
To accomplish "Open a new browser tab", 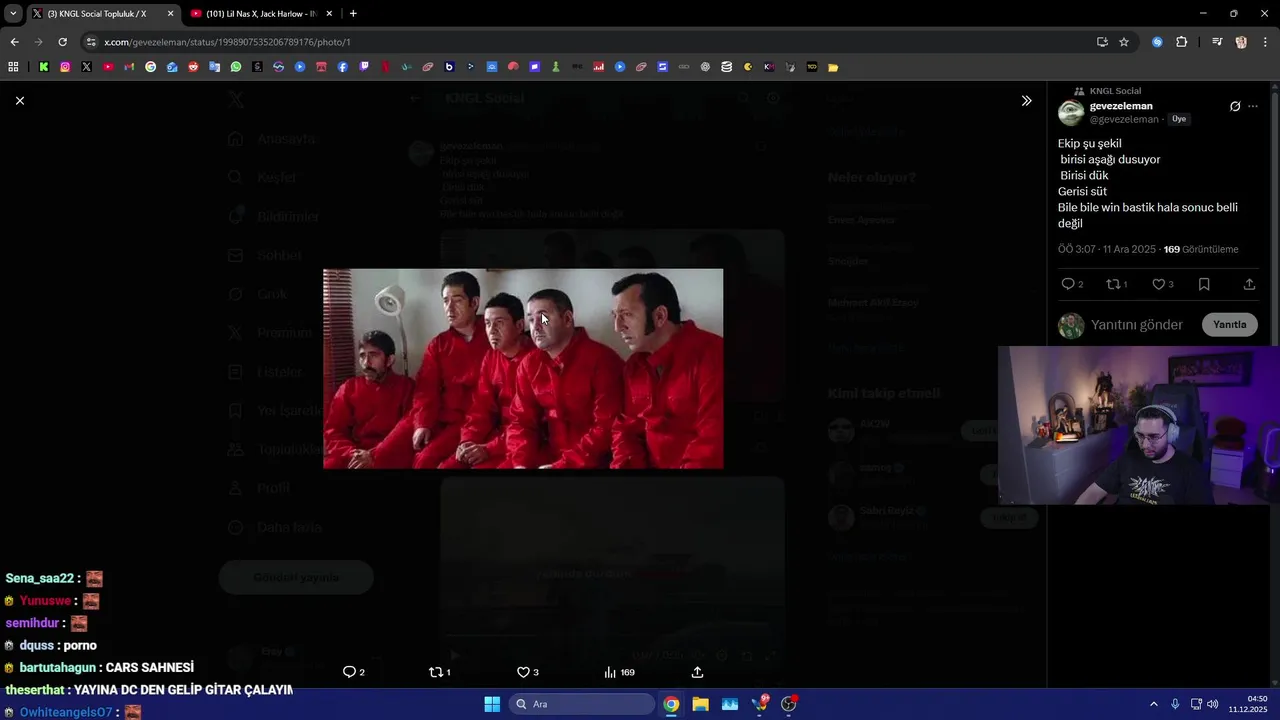I will (353, 14).
